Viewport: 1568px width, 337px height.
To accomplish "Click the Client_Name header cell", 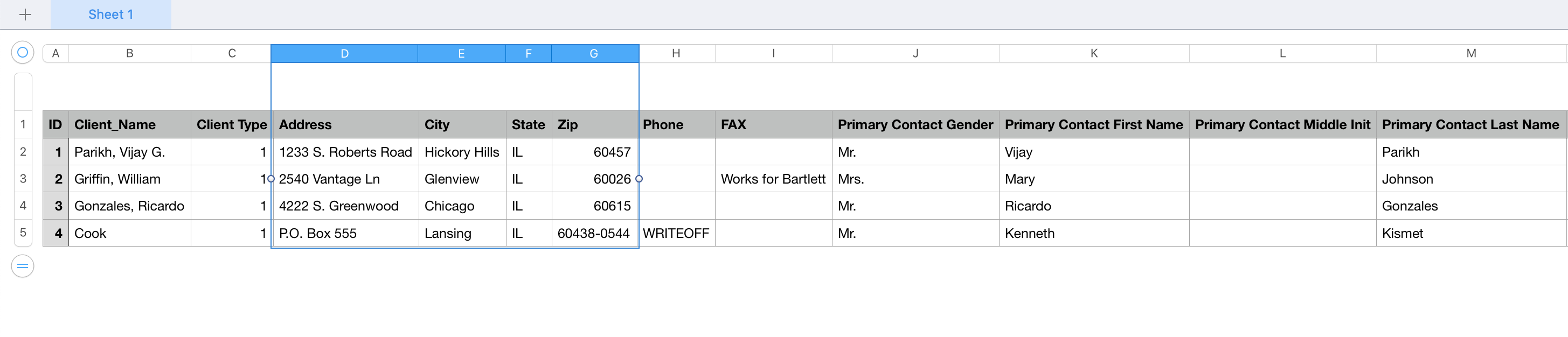I will [x=129, y=125].
